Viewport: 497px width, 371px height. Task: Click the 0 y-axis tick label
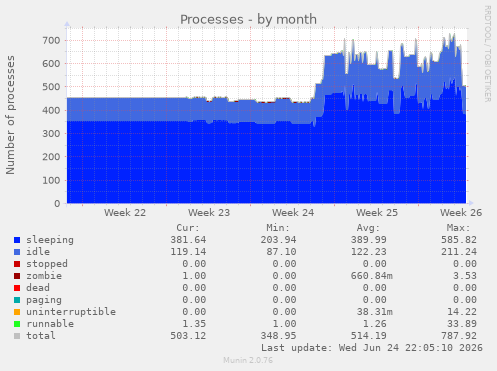pos(57,203)
